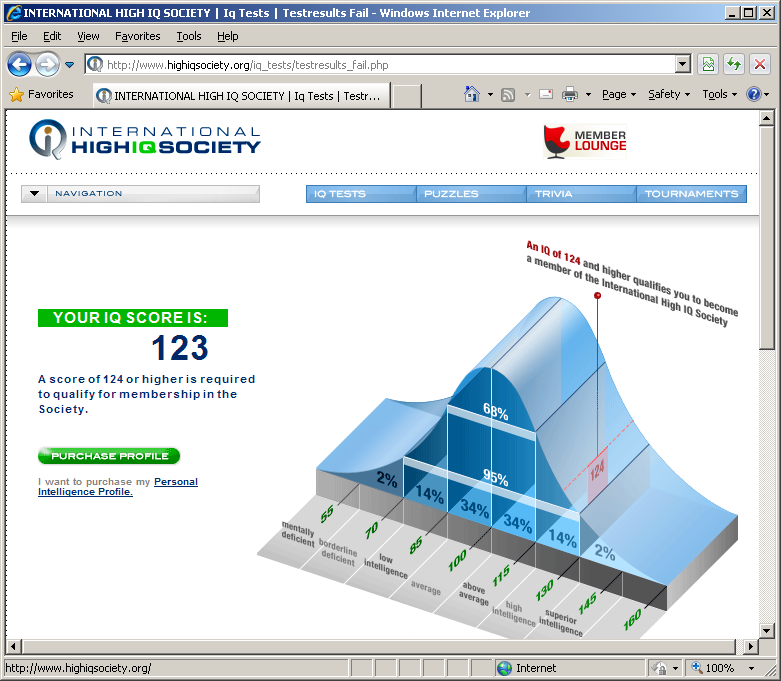This screenshot has width=781, height=681.
Task: Click the YOUR IQ SCORE IS green banner
Action: (133, 318)
